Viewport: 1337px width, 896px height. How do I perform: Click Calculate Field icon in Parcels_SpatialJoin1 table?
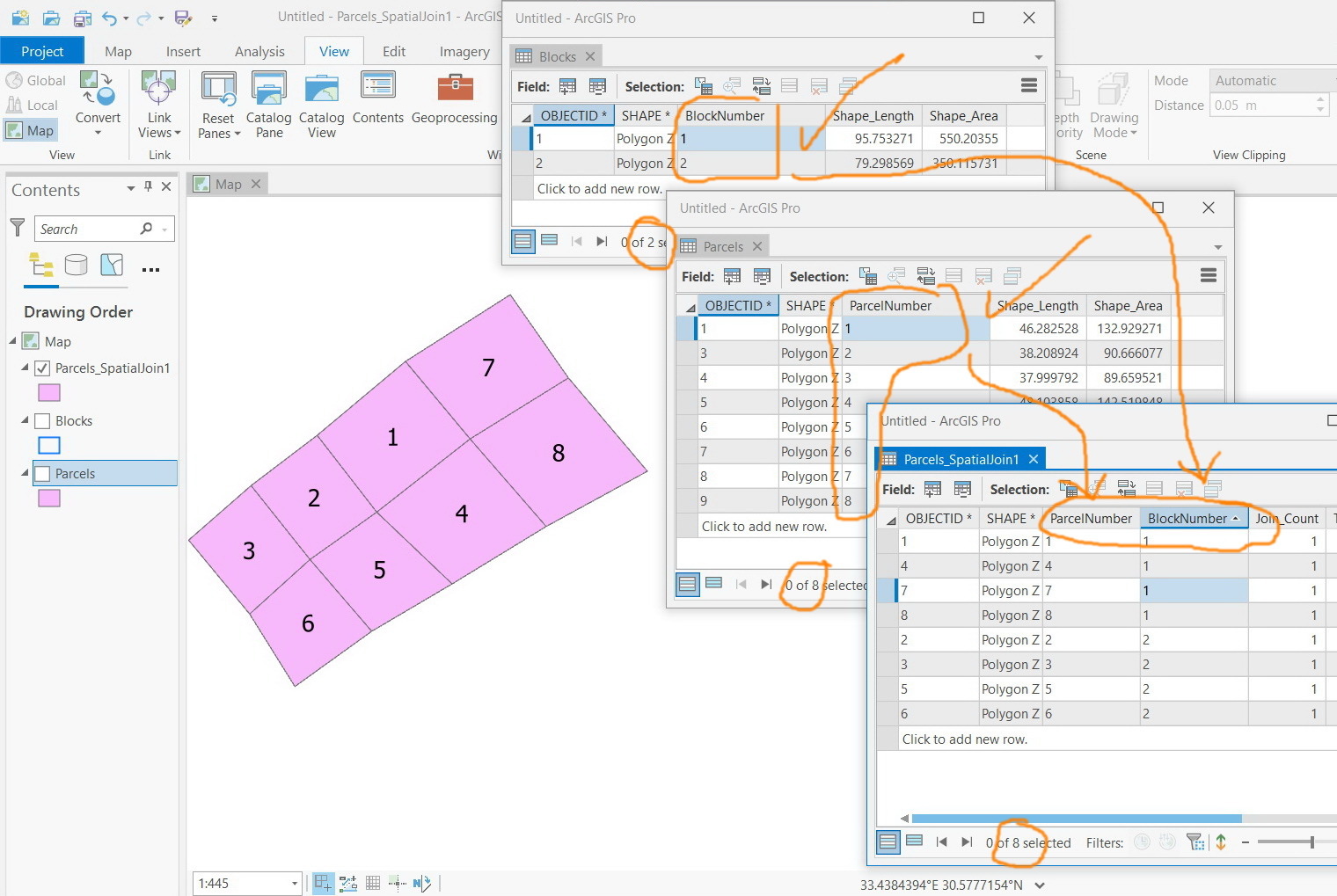(x=962, y=489)
